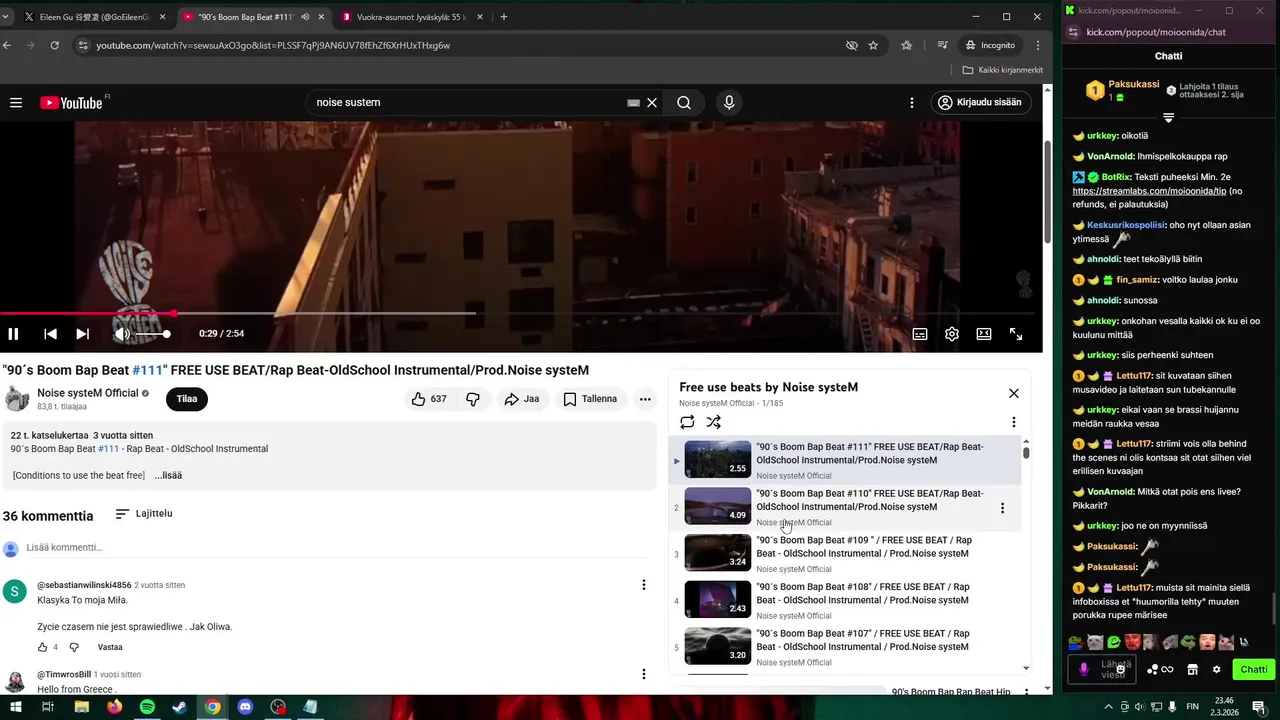Open the streamlabs tip link in chat
This screenshot has width=1280, height=720.
point(1149,191)
